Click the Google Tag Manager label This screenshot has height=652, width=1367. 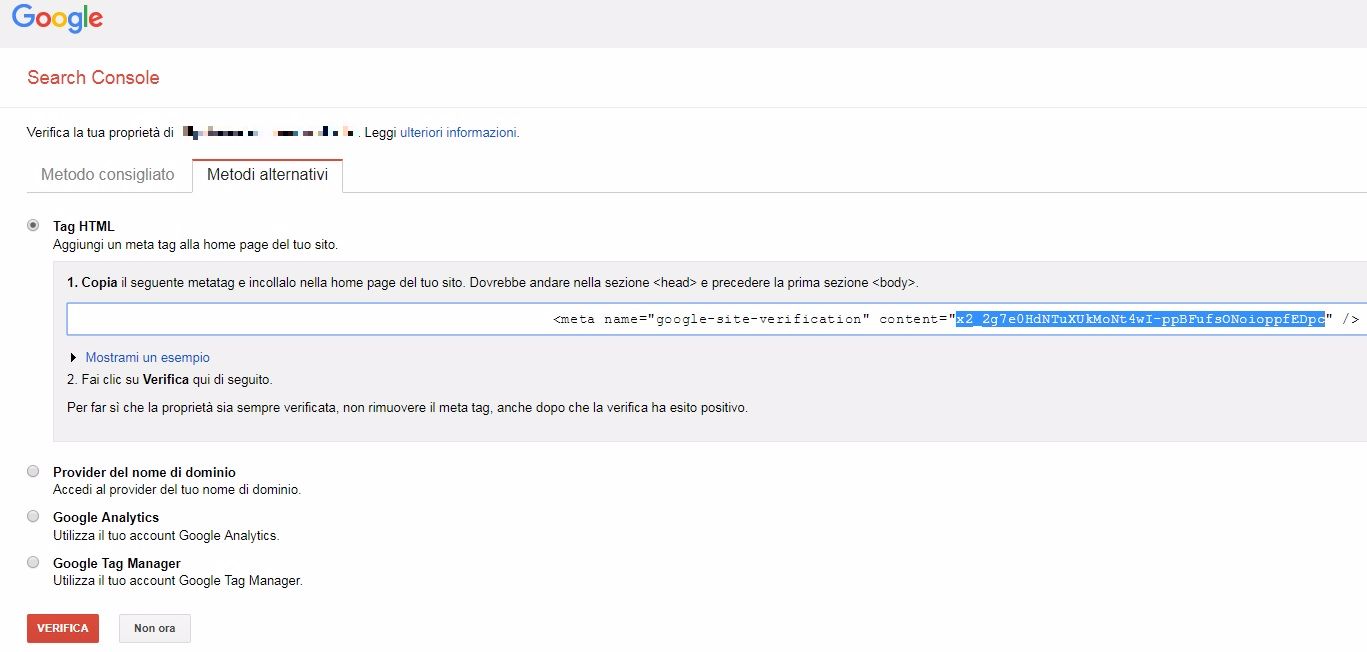click(117, 563)
